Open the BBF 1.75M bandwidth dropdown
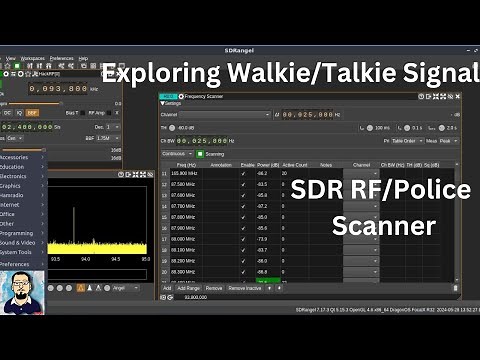The width and height of the screenshot is (480, 360). 108,138
